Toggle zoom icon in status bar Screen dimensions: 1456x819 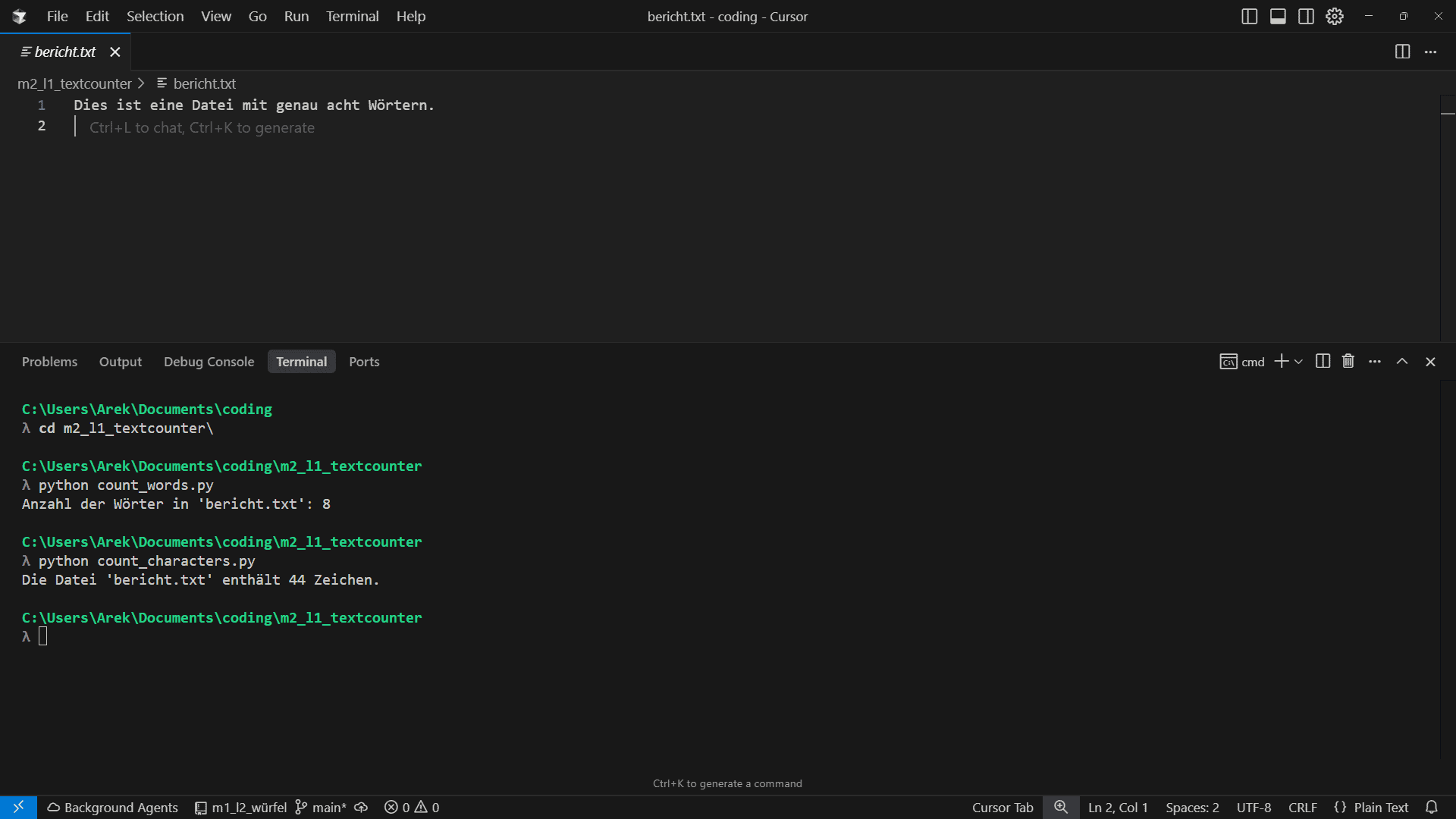(x=1062, y=807)
